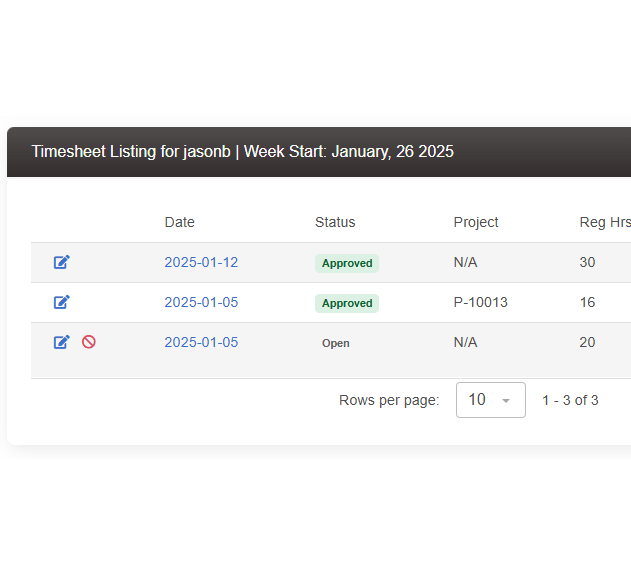Edit the 2025-01-12 approved timesheet
The height and width of the screenshot is (576, 631).
coord(62,262)
